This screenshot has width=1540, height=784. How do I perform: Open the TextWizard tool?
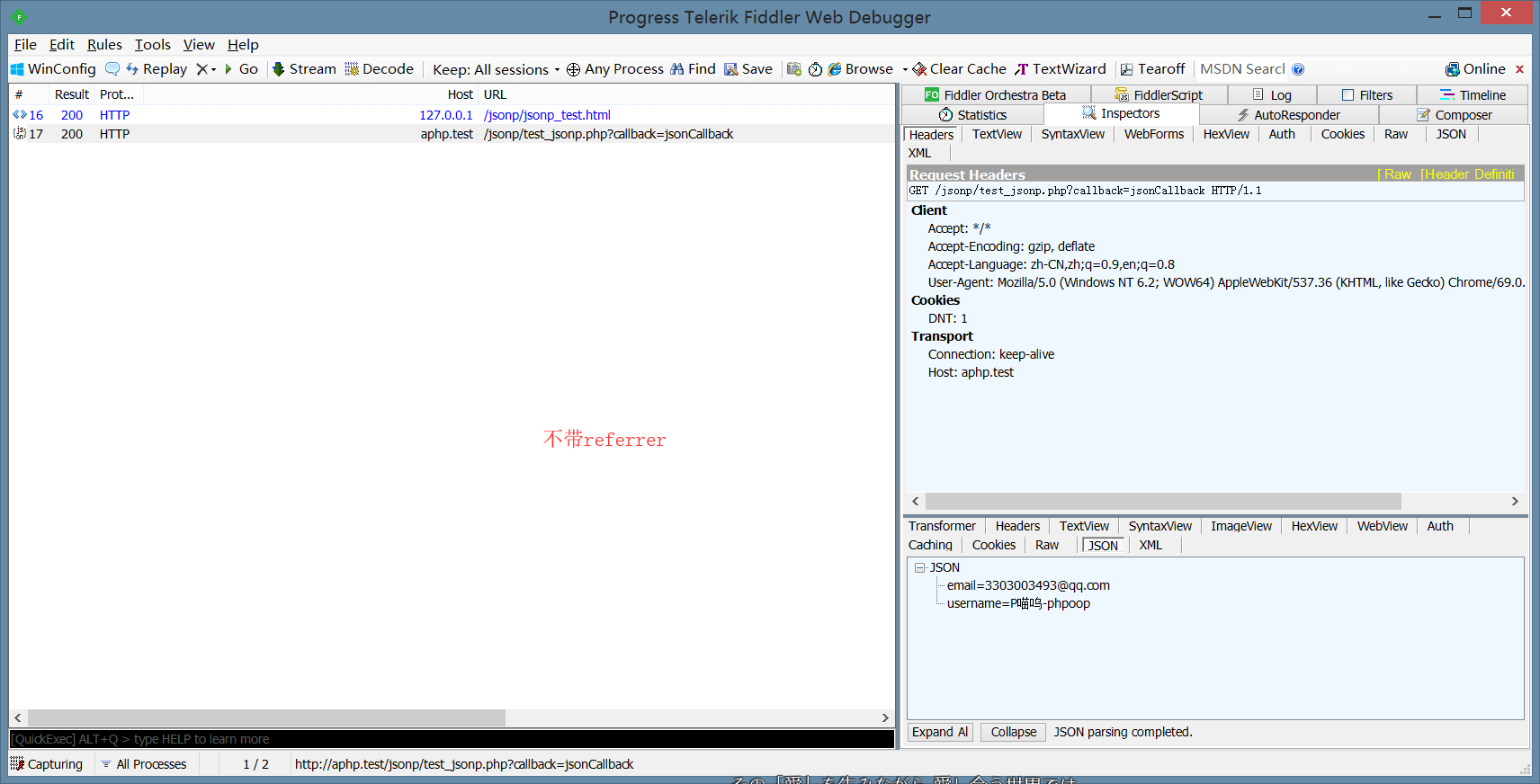click(1061, 69)
